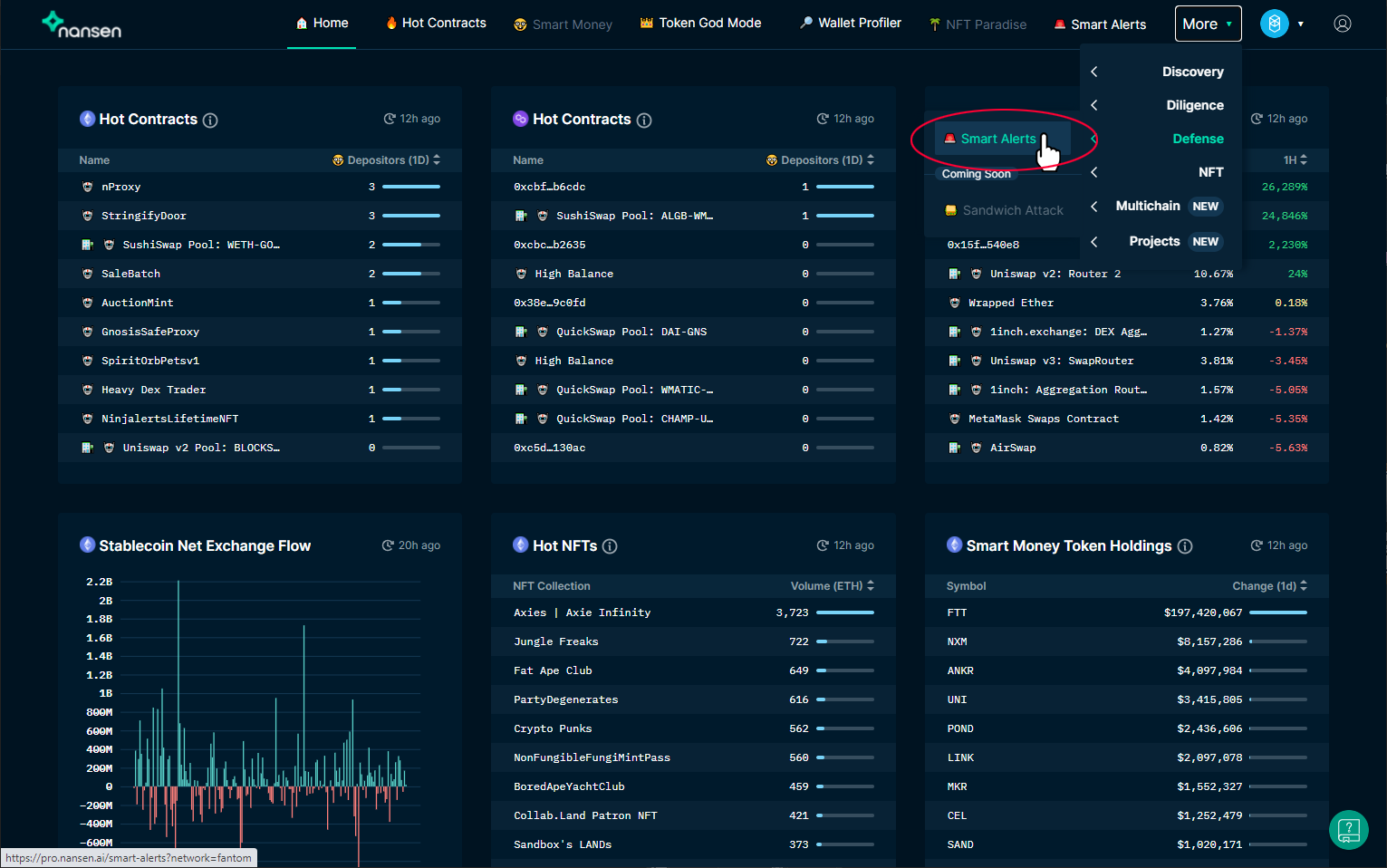Viewport: 1387px width, 868px height.
Task: Open Hot Contracts in the top navigation
Action: point(436,24)
